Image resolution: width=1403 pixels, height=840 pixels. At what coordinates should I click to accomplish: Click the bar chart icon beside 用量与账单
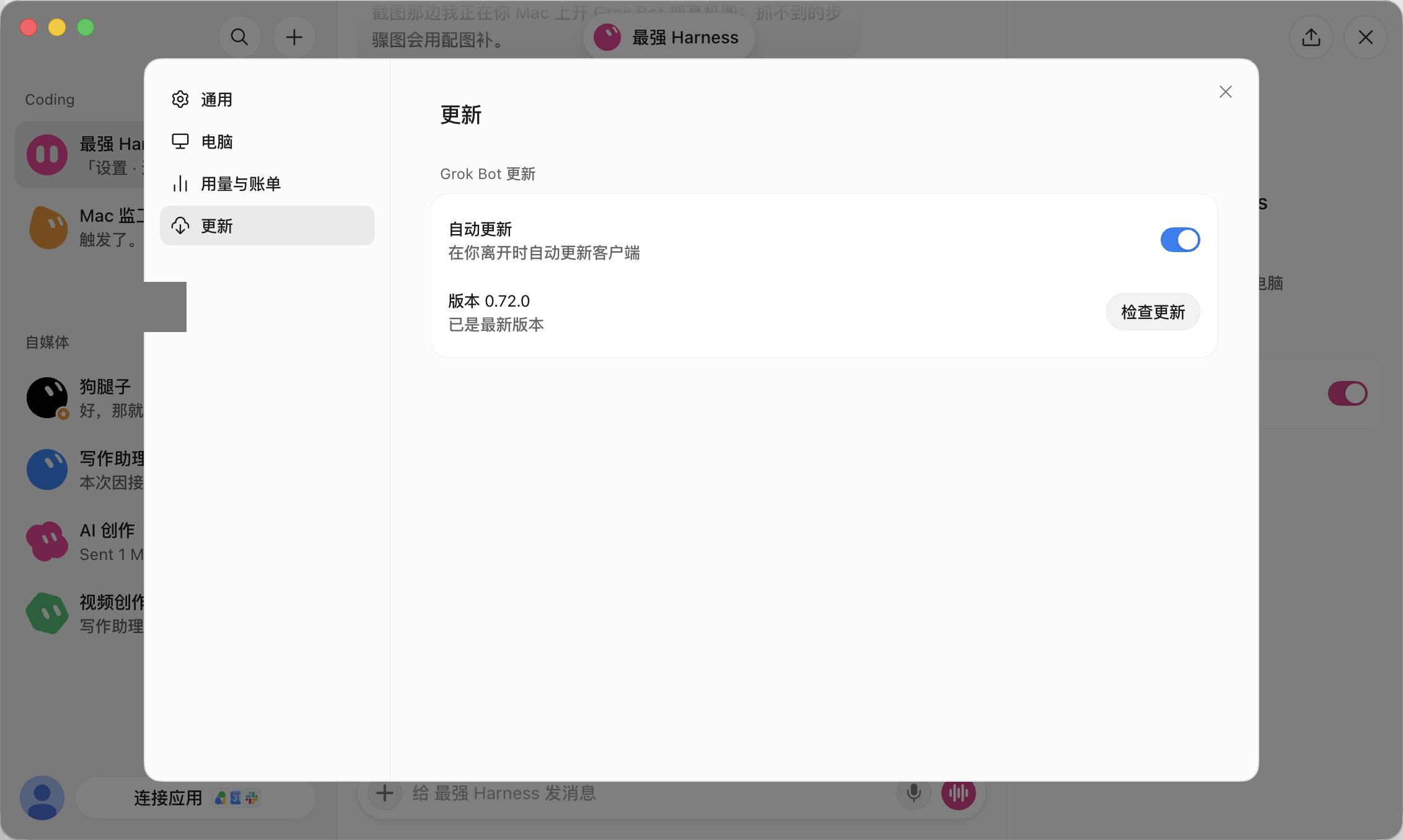pyautogui.click(x=180, y=183)
